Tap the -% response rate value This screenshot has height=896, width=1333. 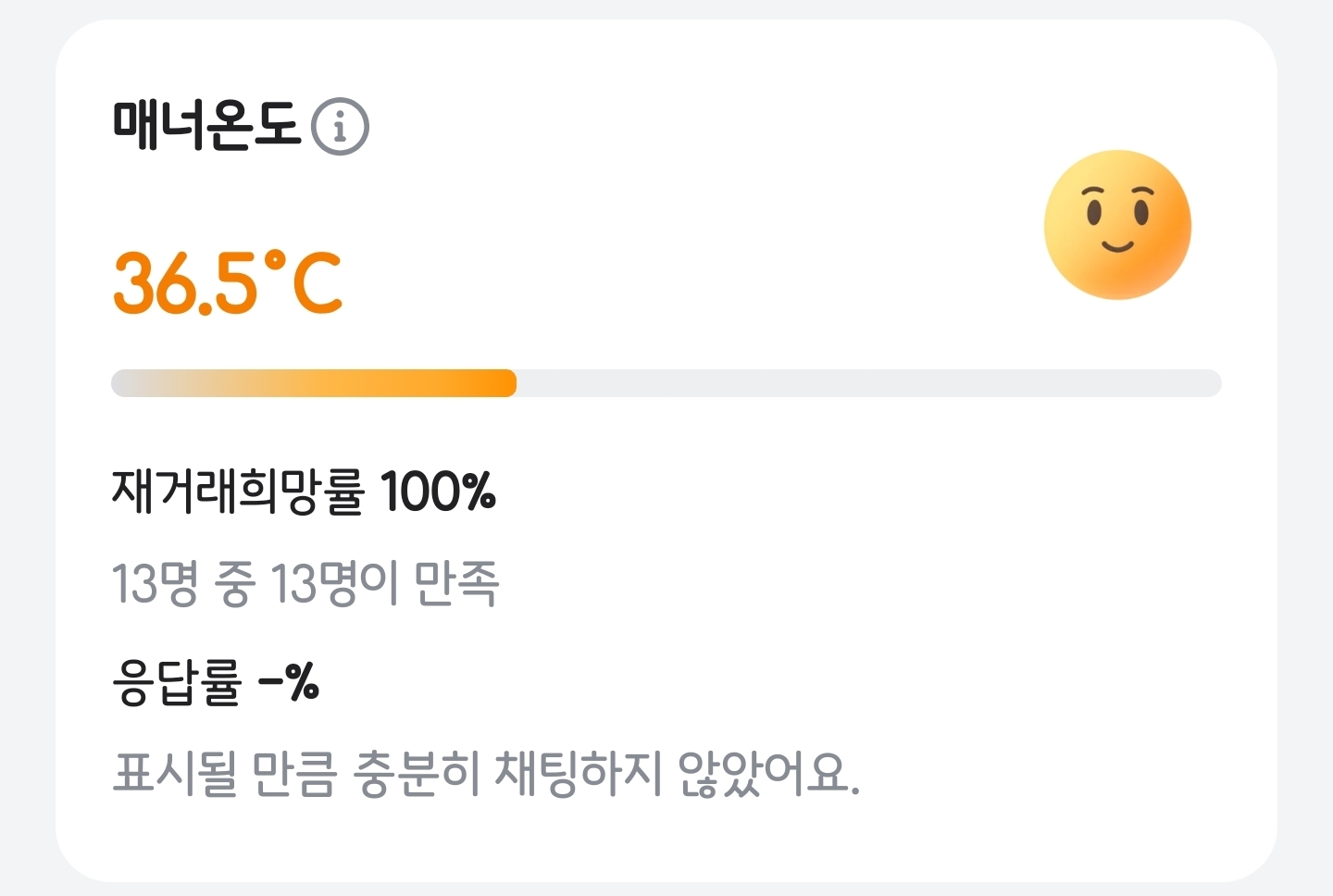[289, 683]
